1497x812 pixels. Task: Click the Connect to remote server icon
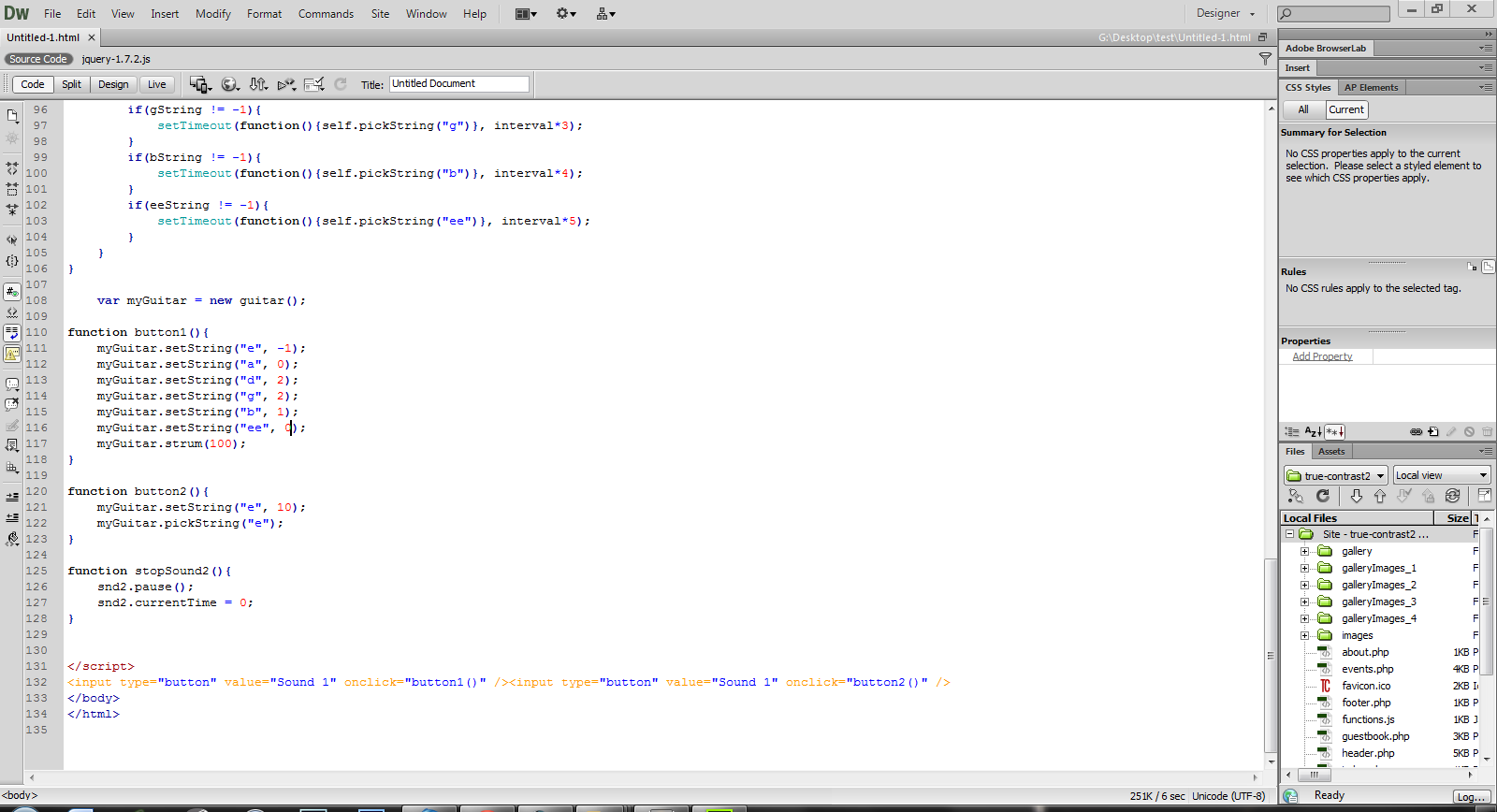tap(1296, 496)
